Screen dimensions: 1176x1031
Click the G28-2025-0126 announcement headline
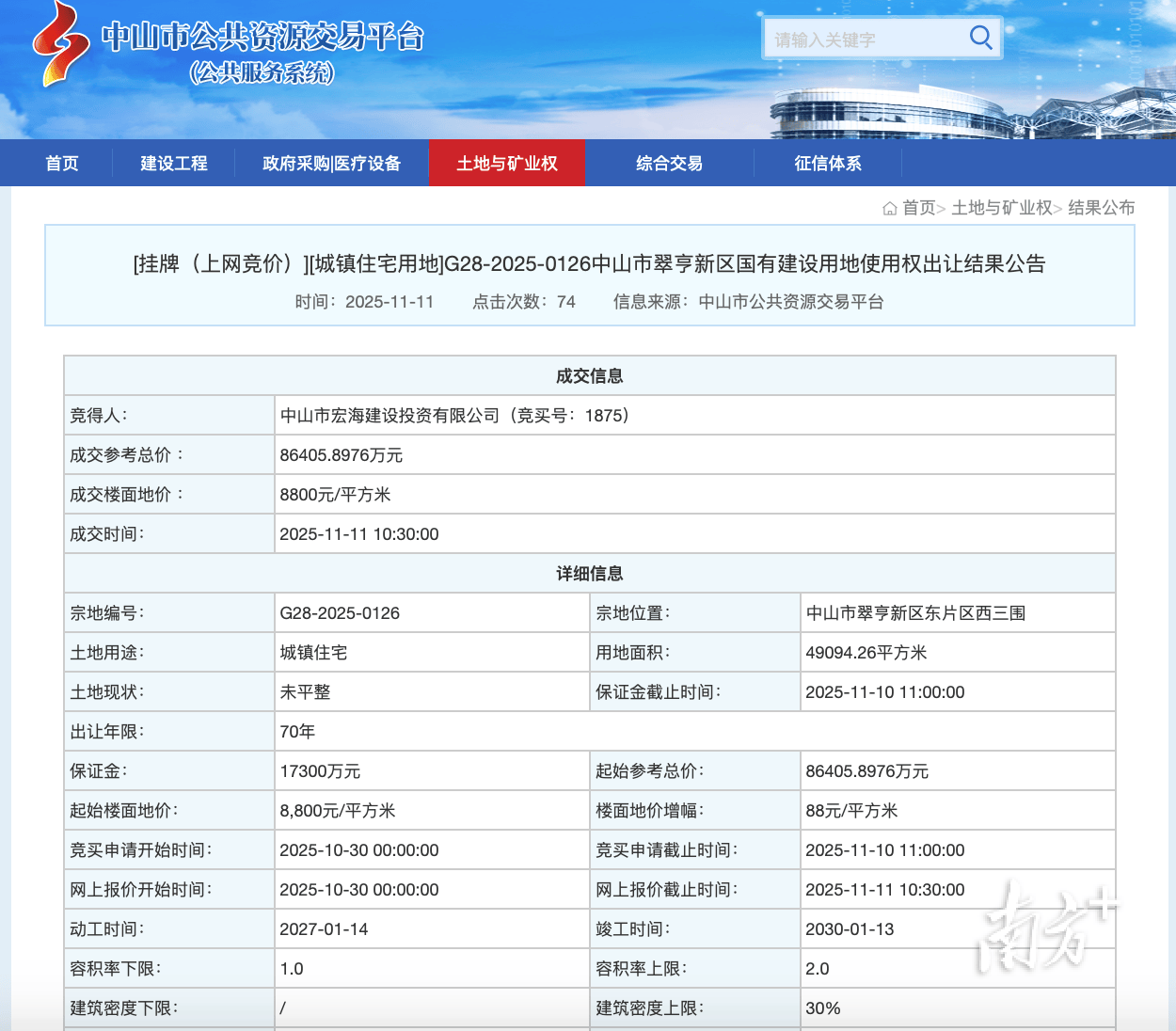coord(589,264)
